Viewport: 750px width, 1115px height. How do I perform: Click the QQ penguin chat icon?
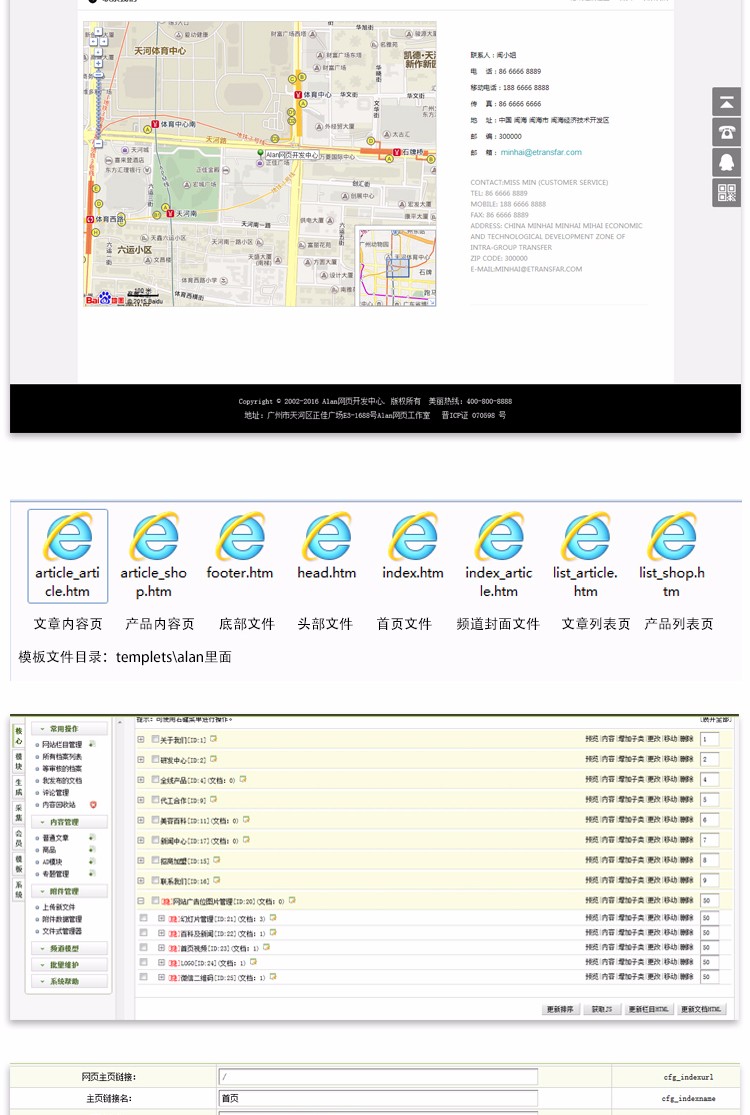pyautogui.click(x=727, y=163)
